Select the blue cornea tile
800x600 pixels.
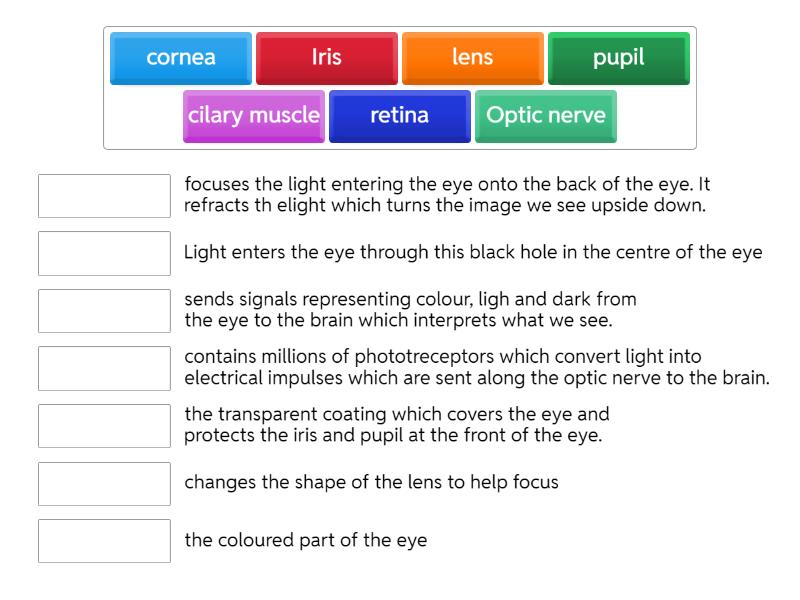coord(181,58)
